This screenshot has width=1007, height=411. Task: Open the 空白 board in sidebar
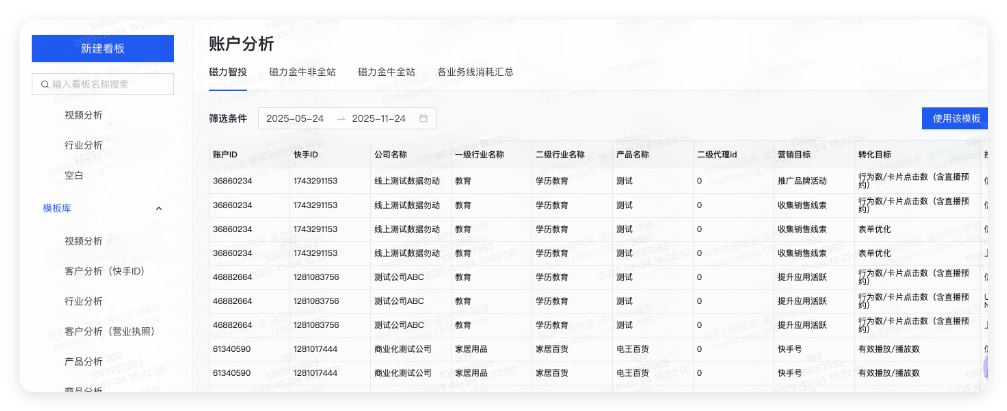click(74, 175)
